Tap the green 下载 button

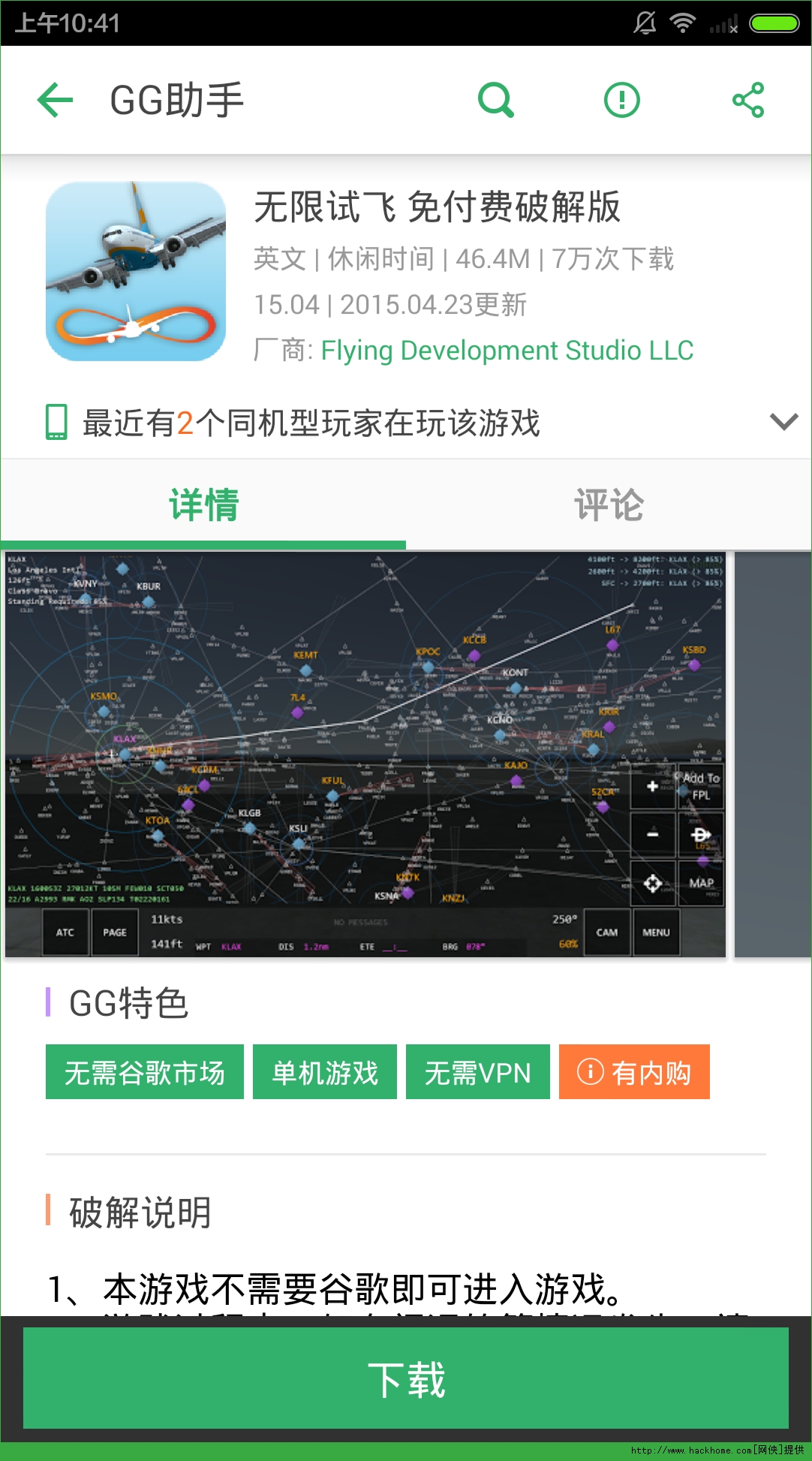(406, 1378)
